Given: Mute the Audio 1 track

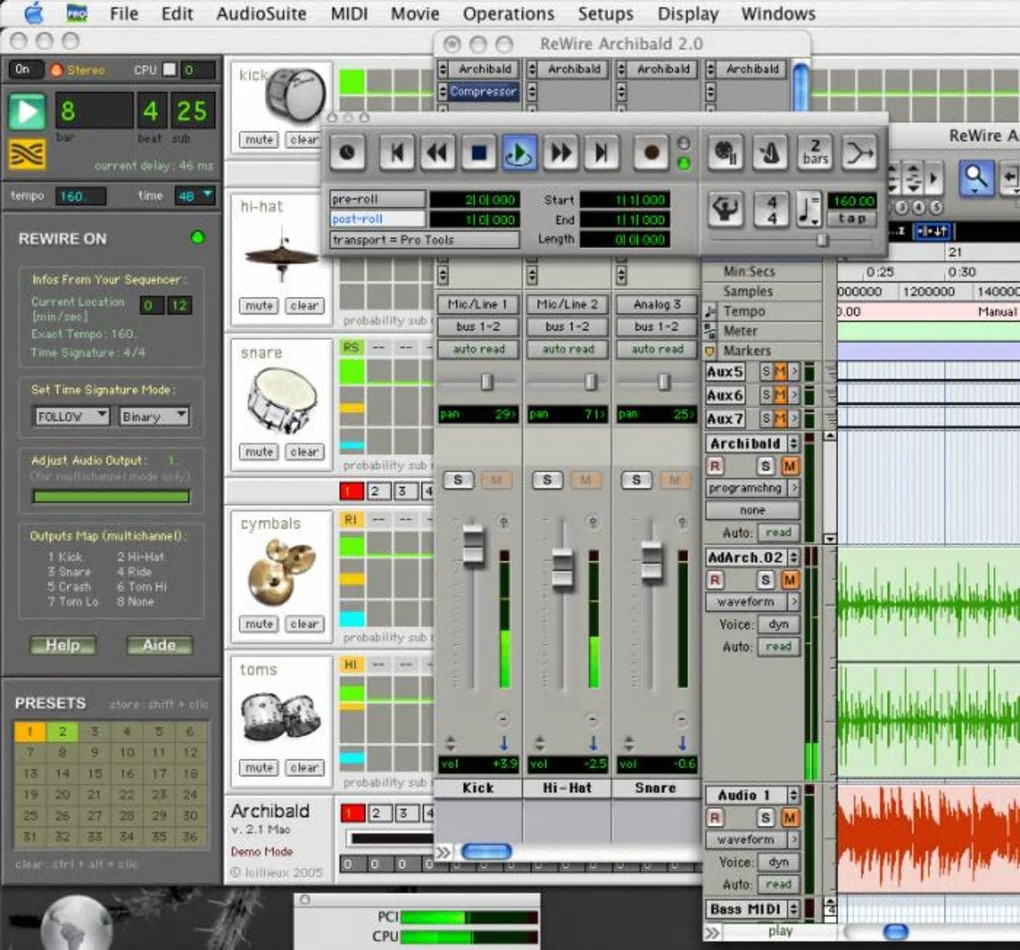Looking at the screenshot, I should pyautogui.click(x=790, y=817).
